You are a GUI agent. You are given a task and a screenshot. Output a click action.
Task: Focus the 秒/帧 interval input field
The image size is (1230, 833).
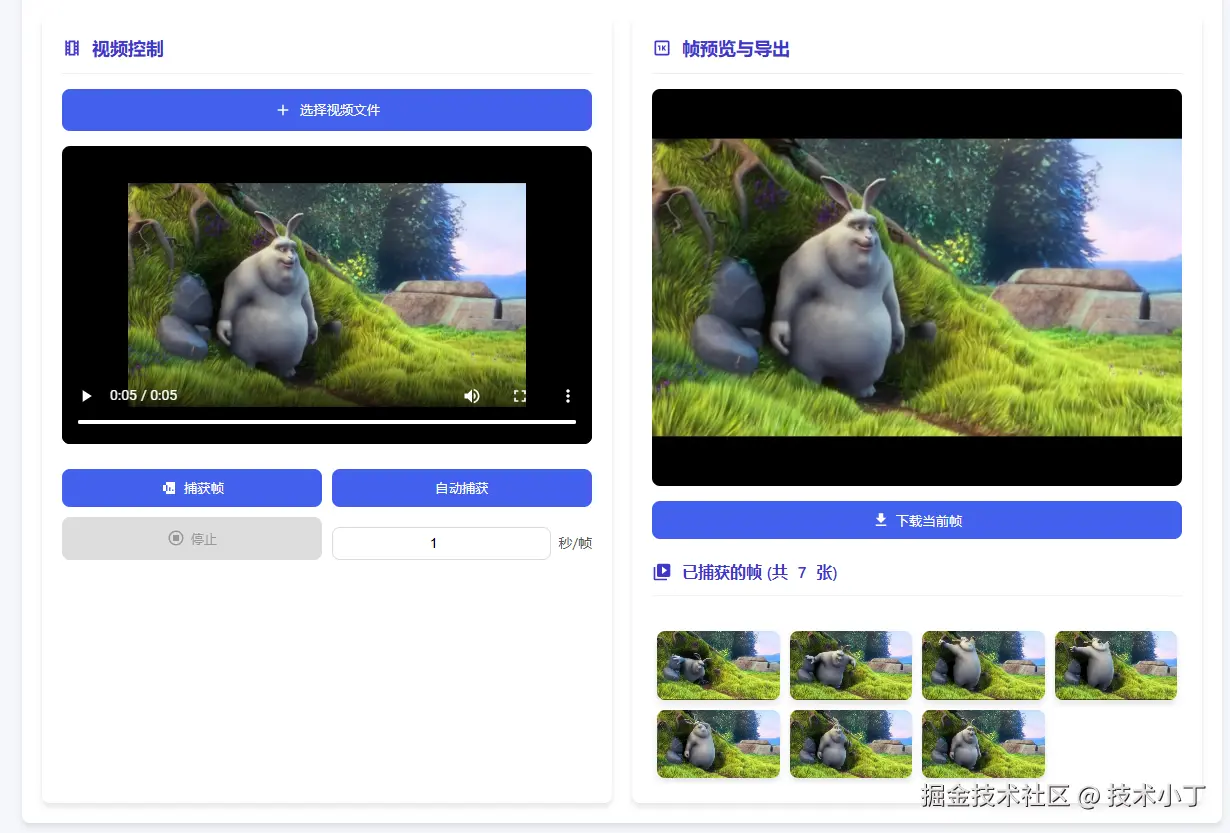click(x=441, y=543)
